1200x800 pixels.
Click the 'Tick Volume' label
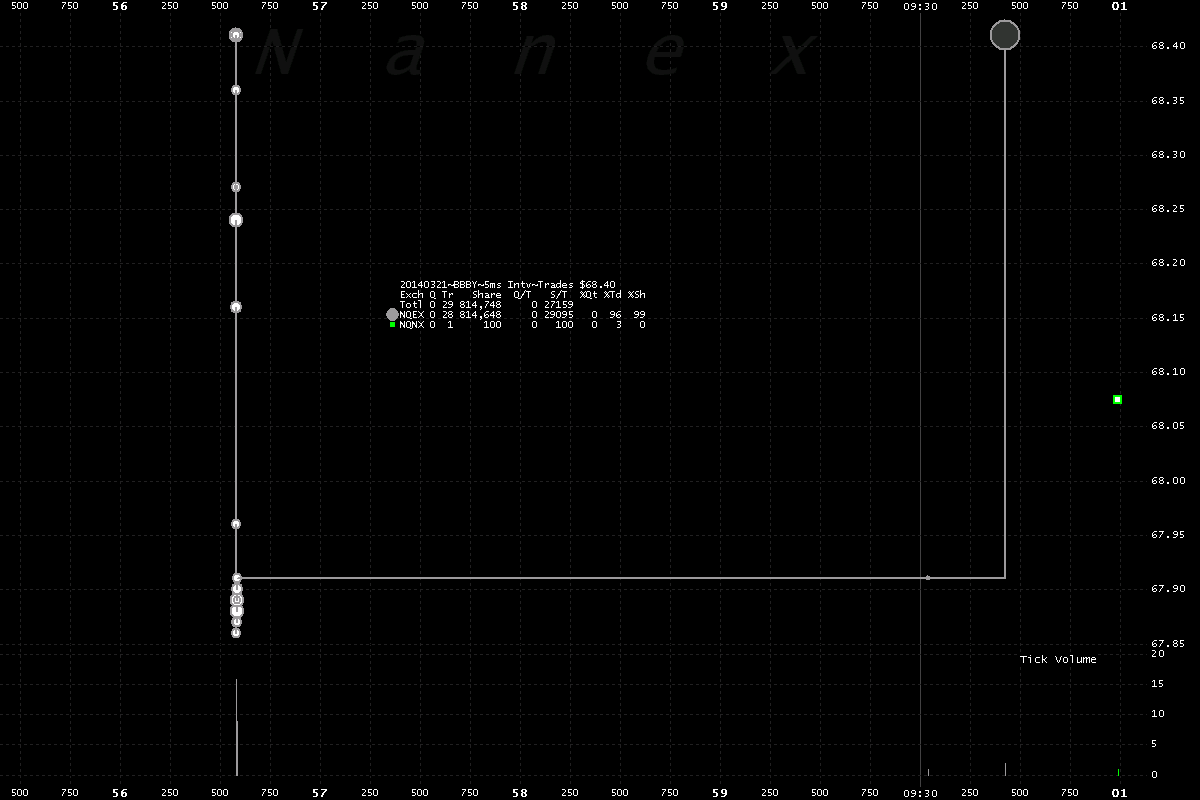[1058, 659]
